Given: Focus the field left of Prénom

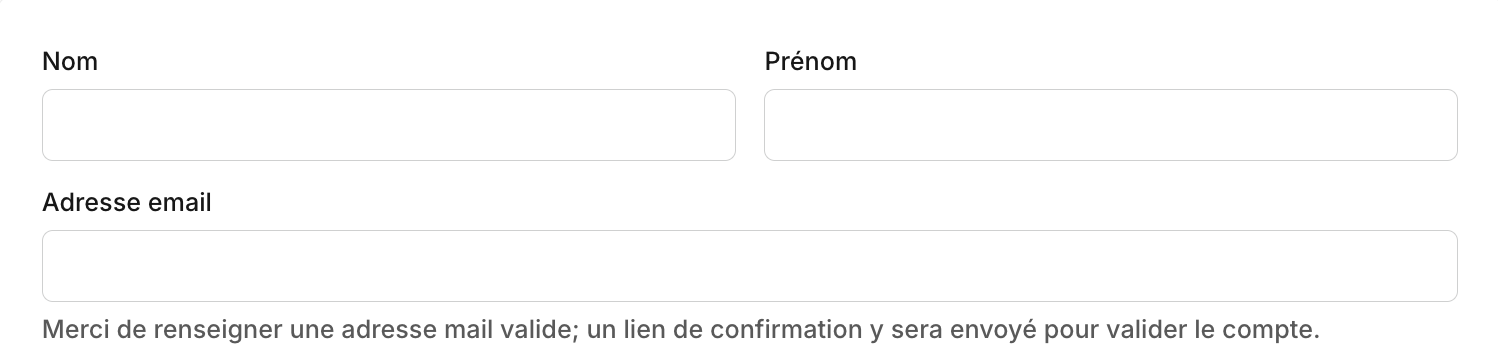Looking at the screenshot, I should click(x=389, y=125).
